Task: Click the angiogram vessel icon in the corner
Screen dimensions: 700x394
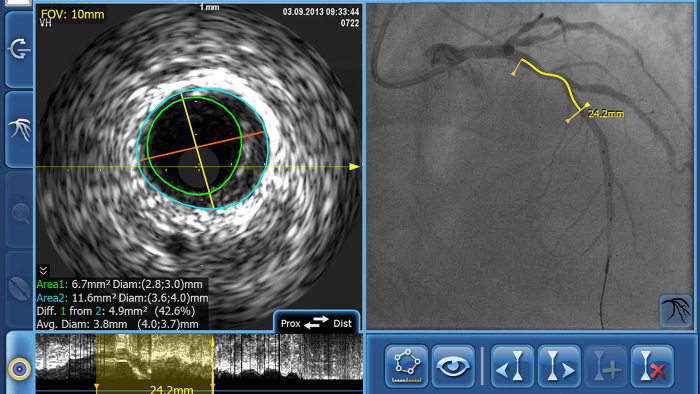Action: click(x=675, y=311)
